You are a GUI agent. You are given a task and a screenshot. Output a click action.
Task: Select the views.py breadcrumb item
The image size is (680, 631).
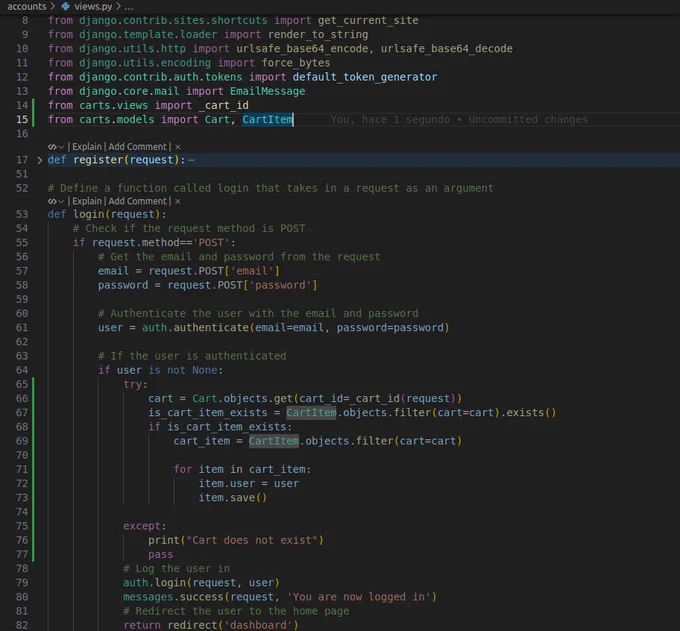click(x=93, y=7)
